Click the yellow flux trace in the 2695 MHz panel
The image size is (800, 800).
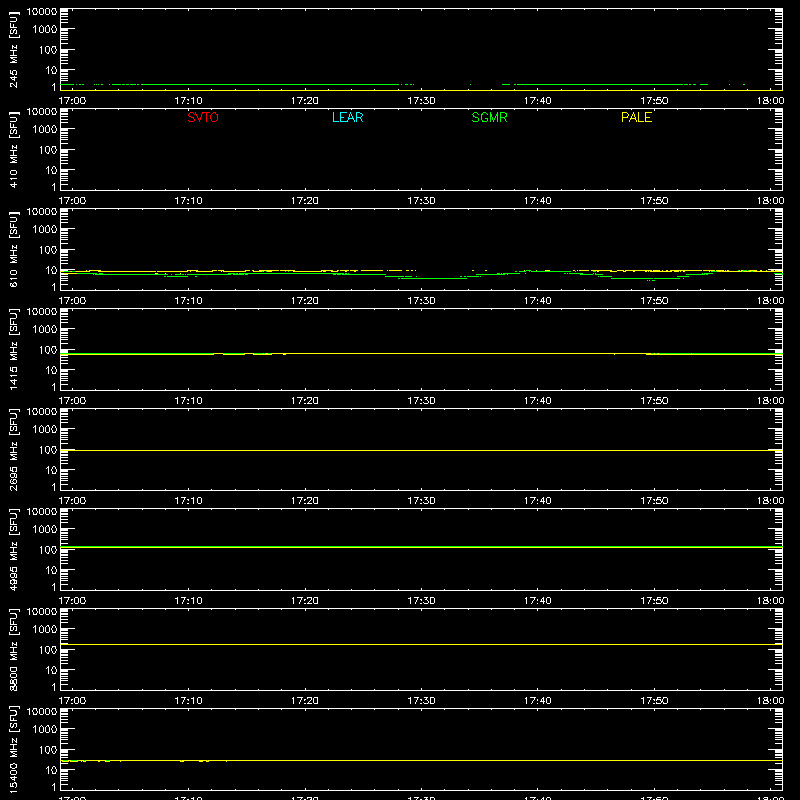click(421, 451)
